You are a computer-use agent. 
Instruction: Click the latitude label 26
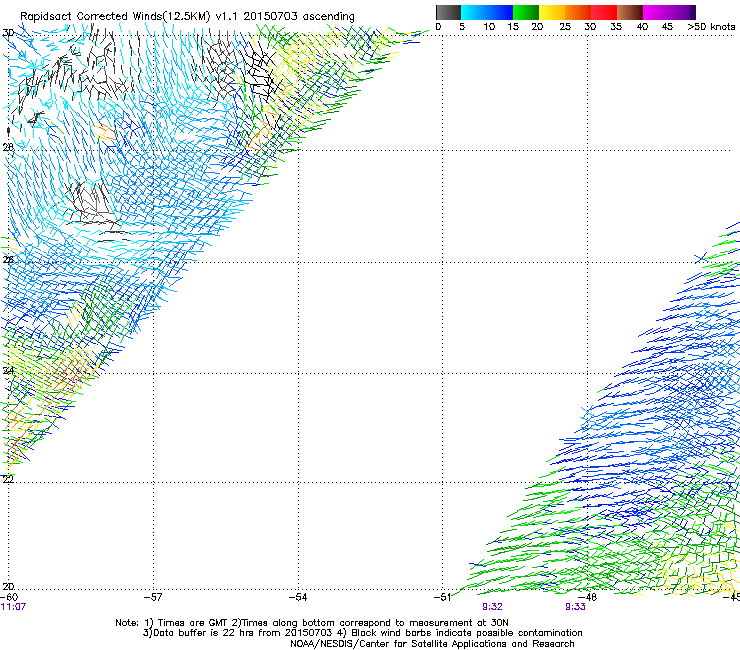click(x=8, y=260)
